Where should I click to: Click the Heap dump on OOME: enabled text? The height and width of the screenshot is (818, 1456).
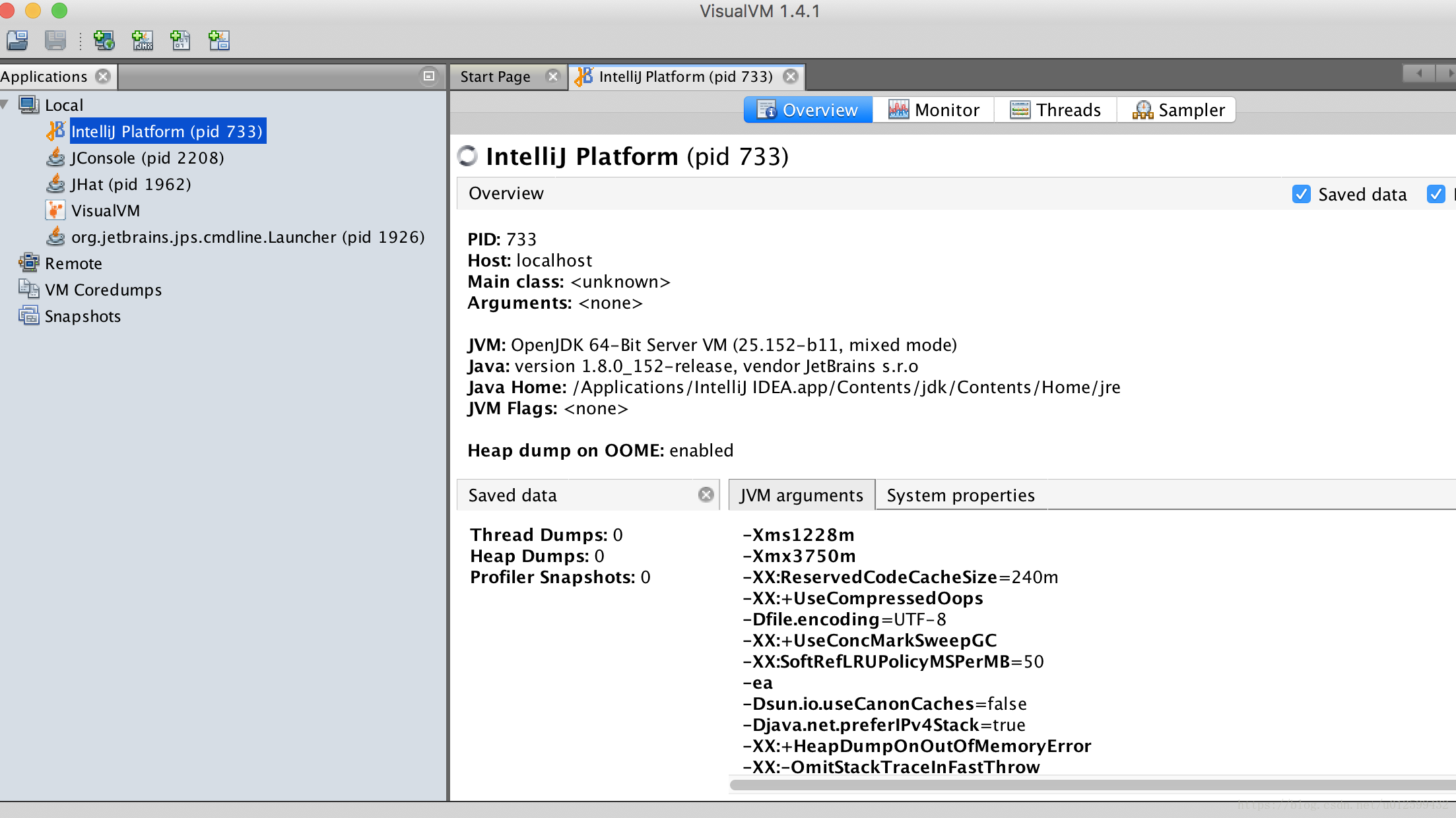pos(600,451)
